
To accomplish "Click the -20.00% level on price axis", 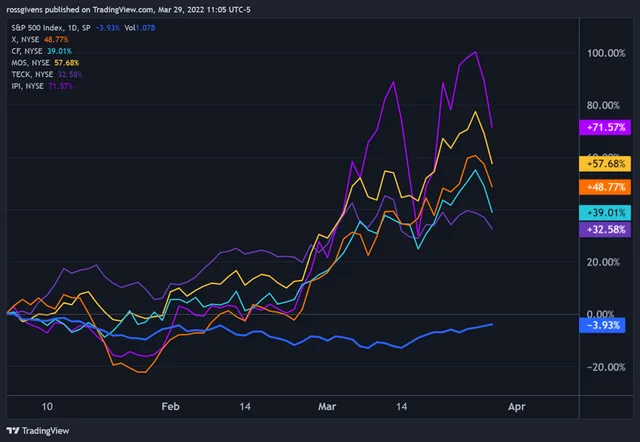I will [x=606, y=367].
